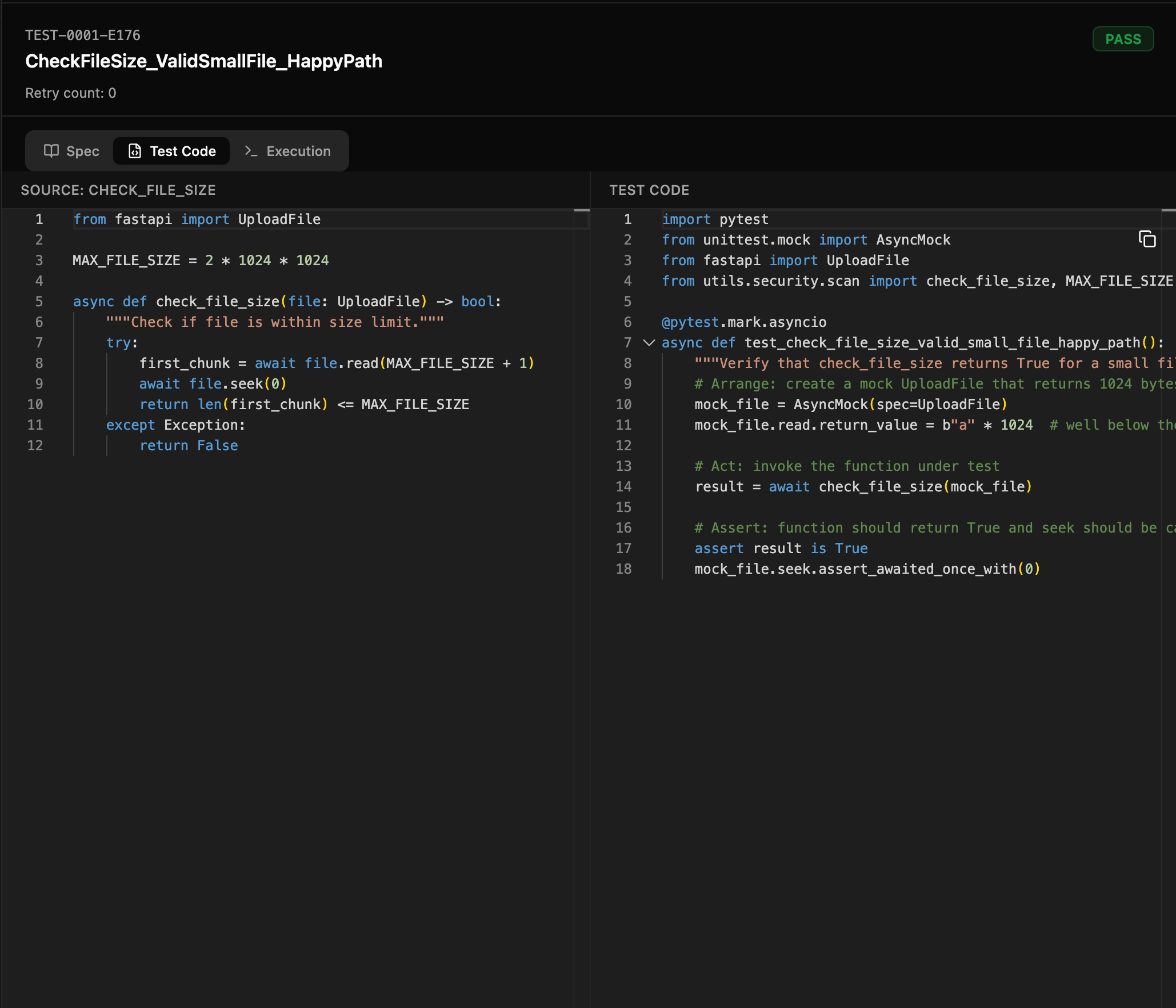This screenshot has width=1176, height=1008.
Task: Click the Retry count: 0 label
Action: click(71, 93)
